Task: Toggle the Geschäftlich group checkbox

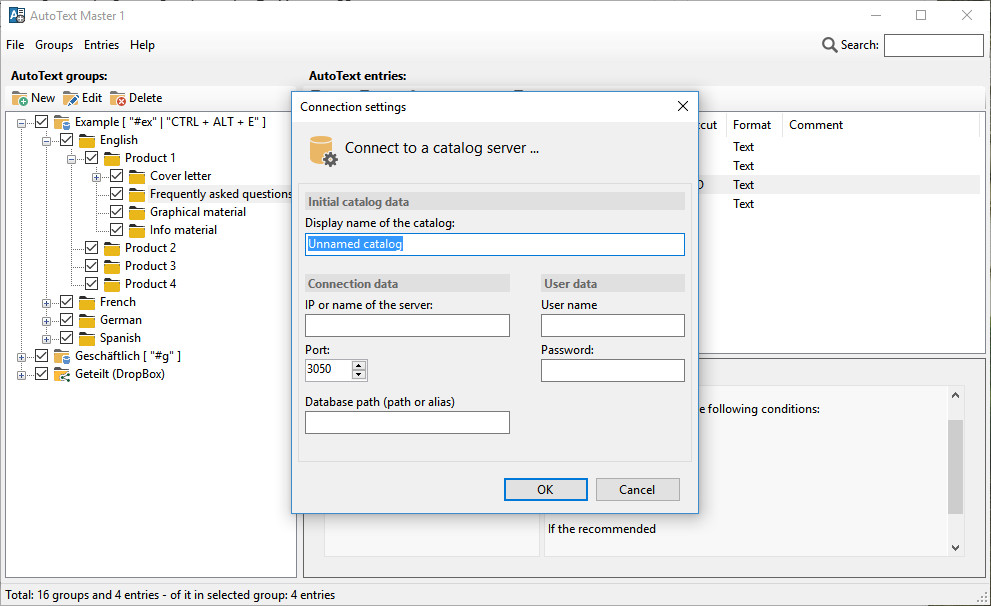Action: pyautogui.click(x=42, y=356)
